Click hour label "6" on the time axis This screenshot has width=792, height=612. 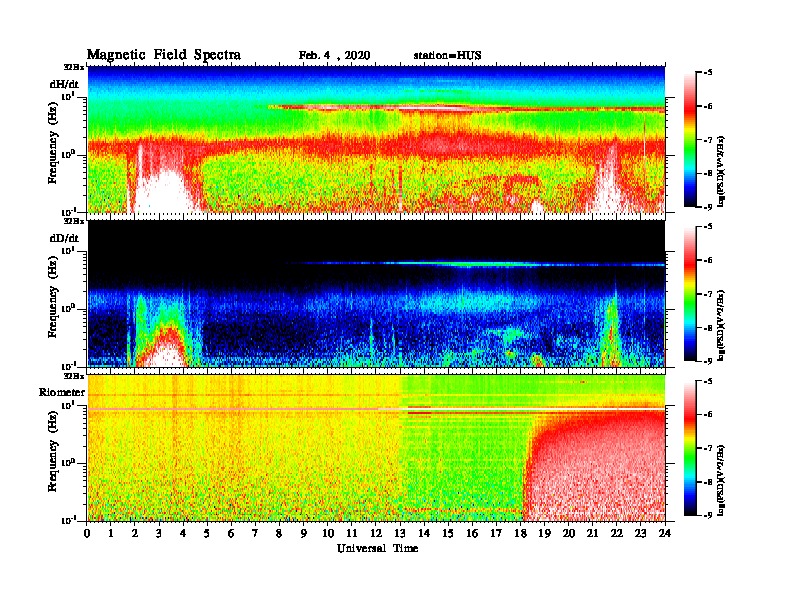[231, 534]
